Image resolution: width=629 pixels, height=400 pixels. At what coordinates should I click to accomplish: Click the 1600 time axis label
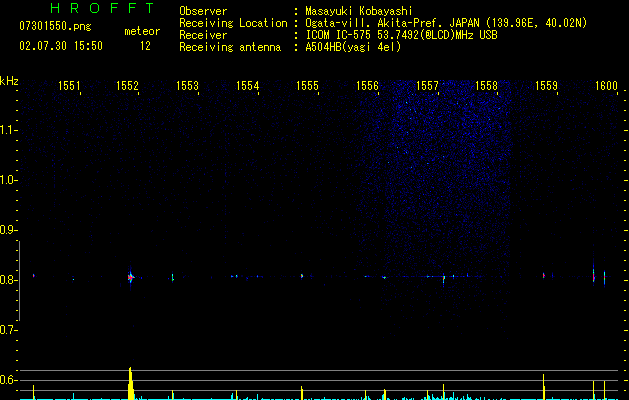coord(606,86)
